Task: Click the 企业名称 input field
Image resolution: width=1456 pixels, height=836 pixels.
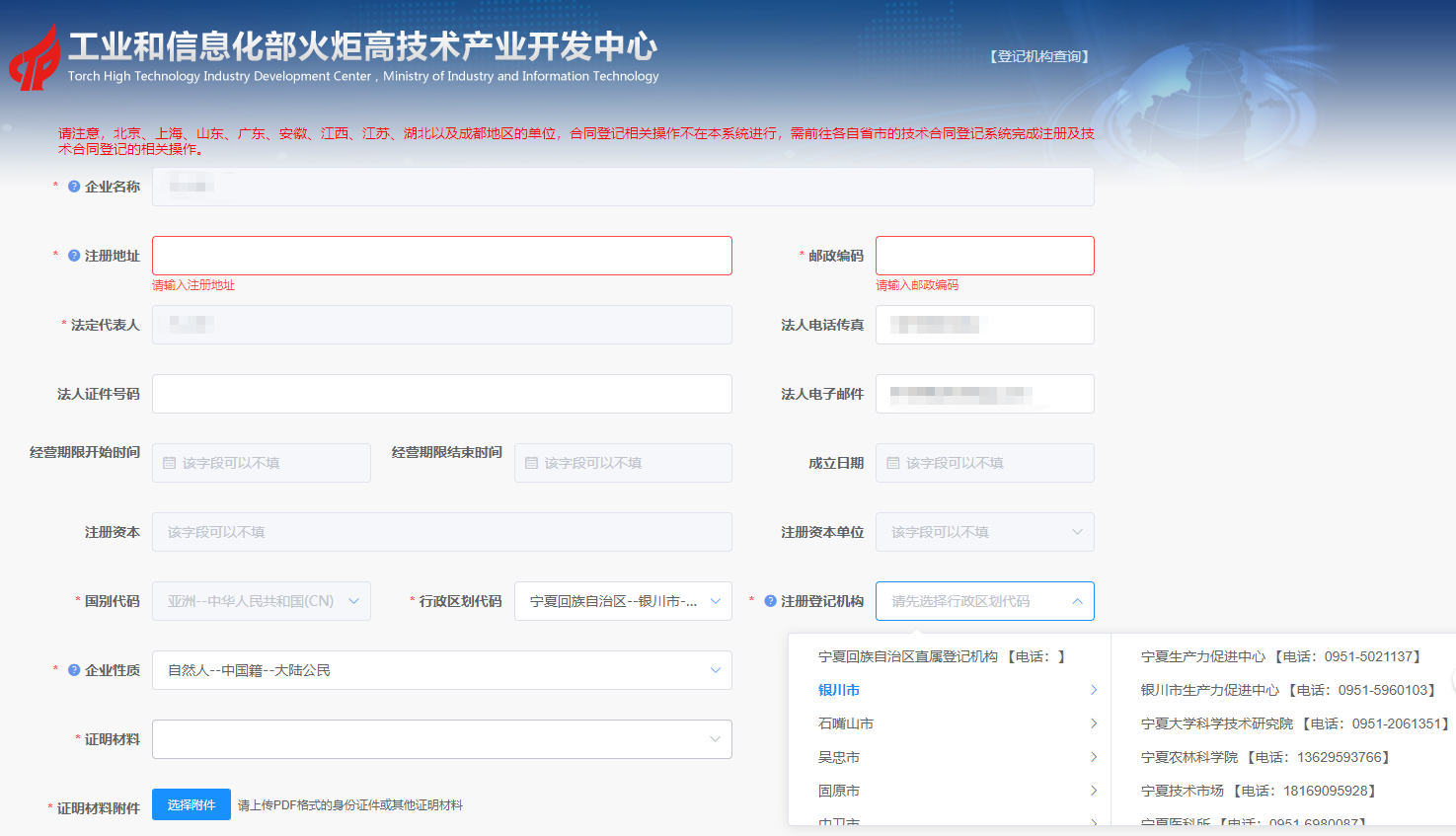Action: (x=623, y=187)
